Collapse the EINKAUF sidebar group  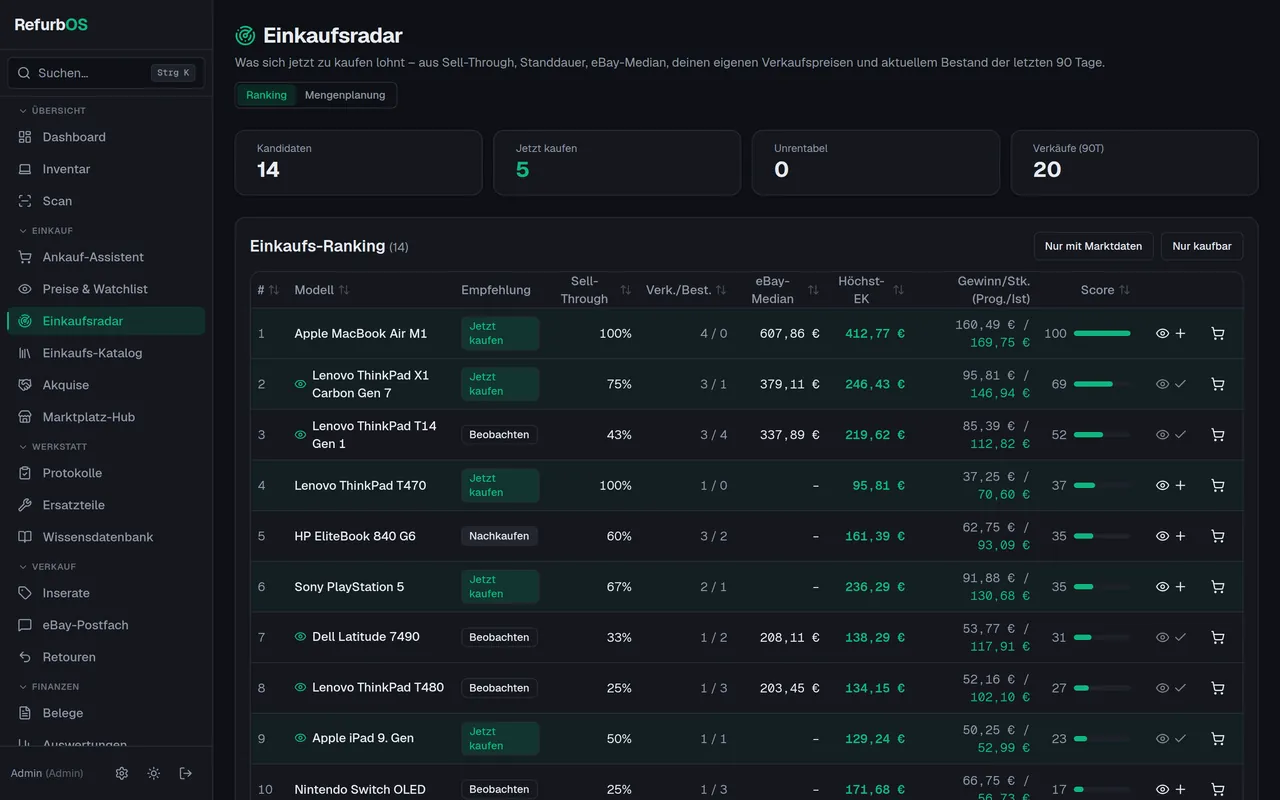click(46, 231)
